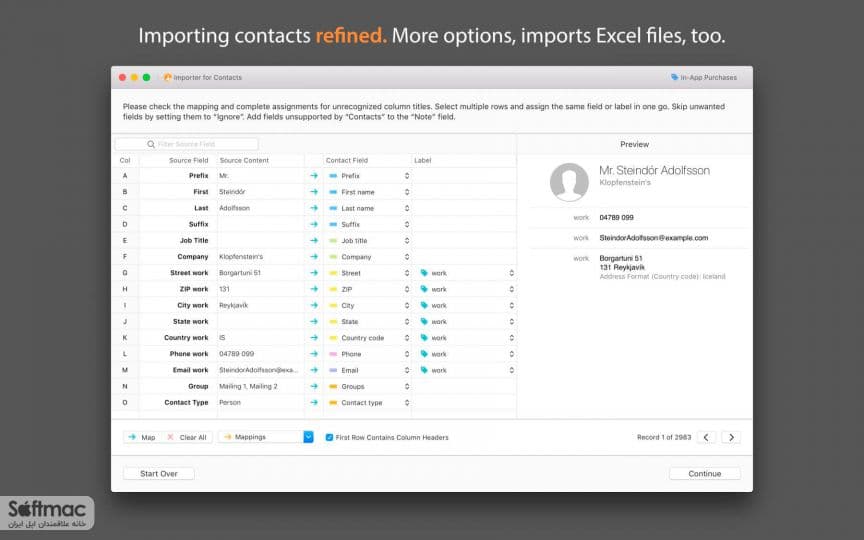Click the map arrow in the Contact Type row
The height and width of the screenshot is (540, 864).
point(314,403)
